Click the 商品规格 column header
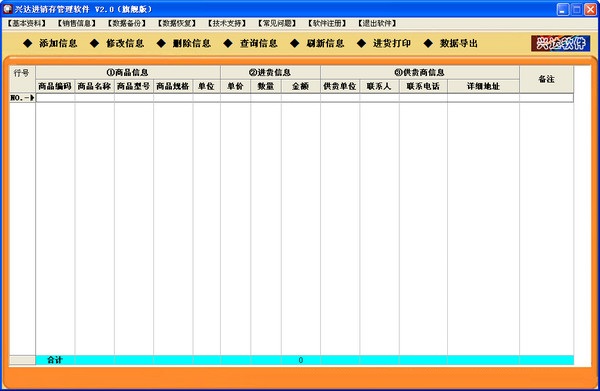The width and height of the screenshot is (600, 391). click(x=173, y=86)
